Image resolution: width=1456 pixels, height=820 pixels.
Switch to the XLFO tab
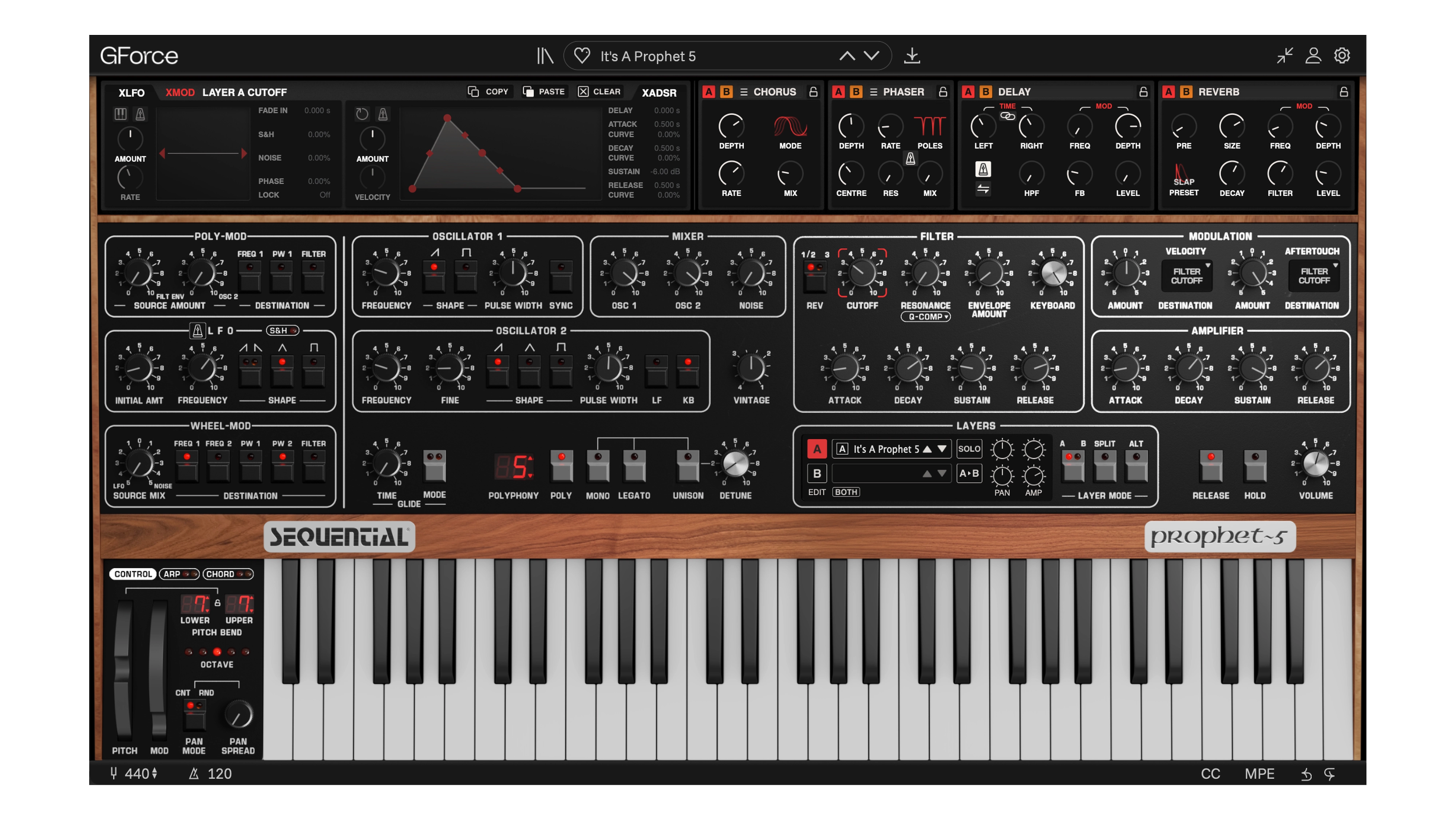132,92
